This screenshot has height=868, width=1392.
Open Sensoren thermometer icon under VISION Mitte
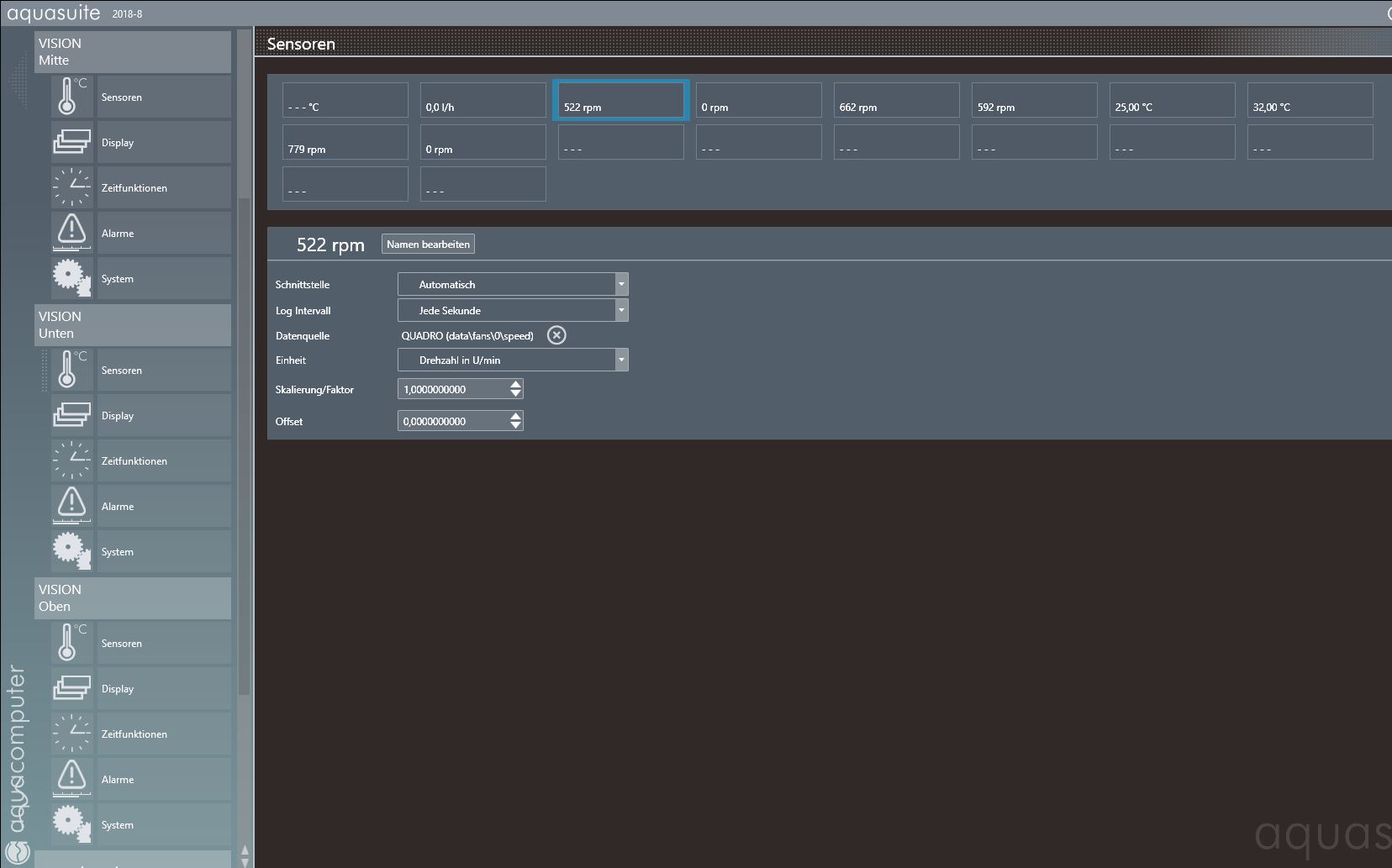(x=71, y=97)
